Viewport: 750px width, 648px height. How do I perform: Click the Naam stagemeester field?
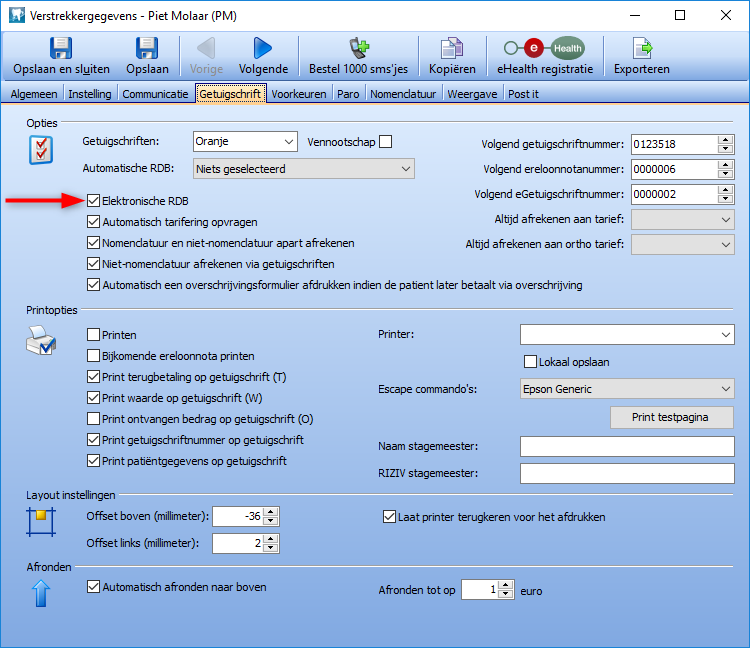tap(627, 446)
